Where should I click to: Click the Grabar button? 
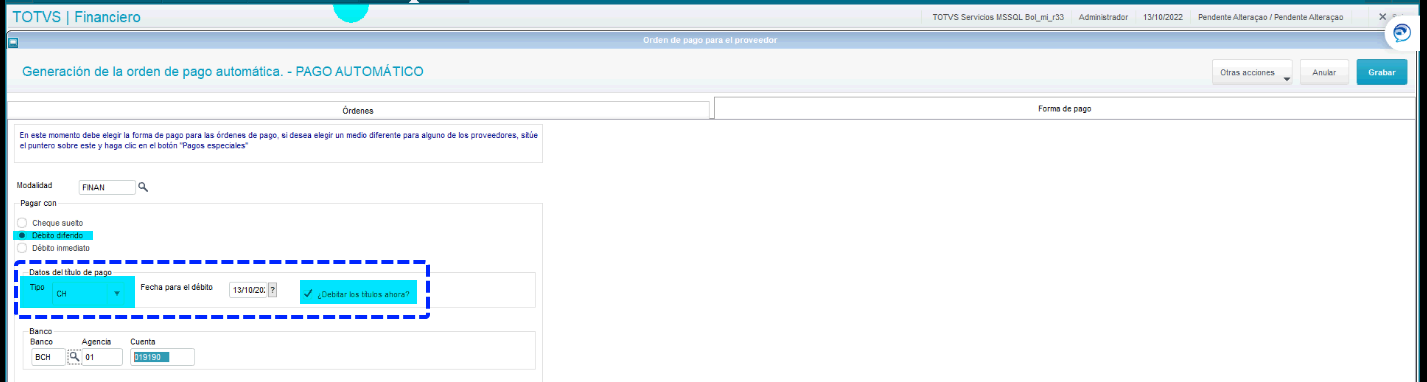click(x=1381, y=73)
